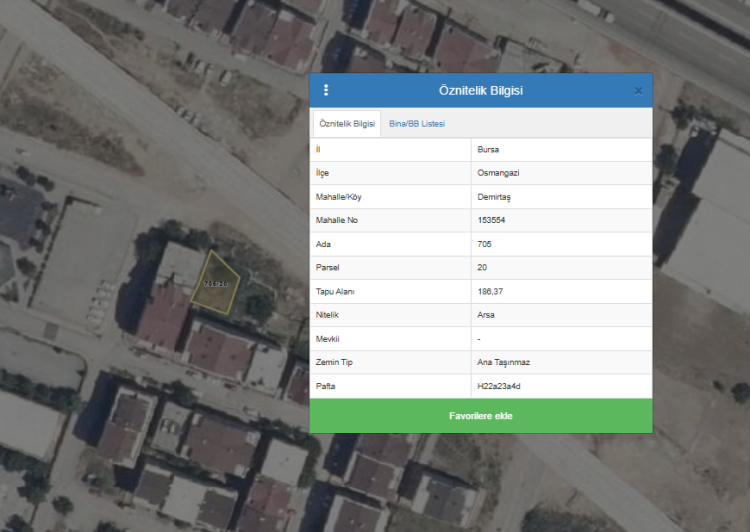Open the three-dot options menu
The width and height of the screenshot is (750, 532).
(326, 90)
